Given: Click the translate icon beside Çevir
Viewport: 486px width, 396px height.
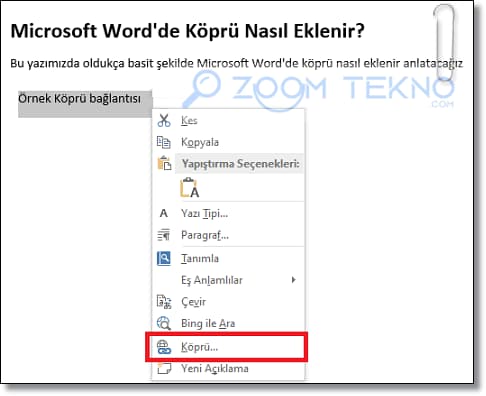Looking at the screenshot, I should coord(164,302).
